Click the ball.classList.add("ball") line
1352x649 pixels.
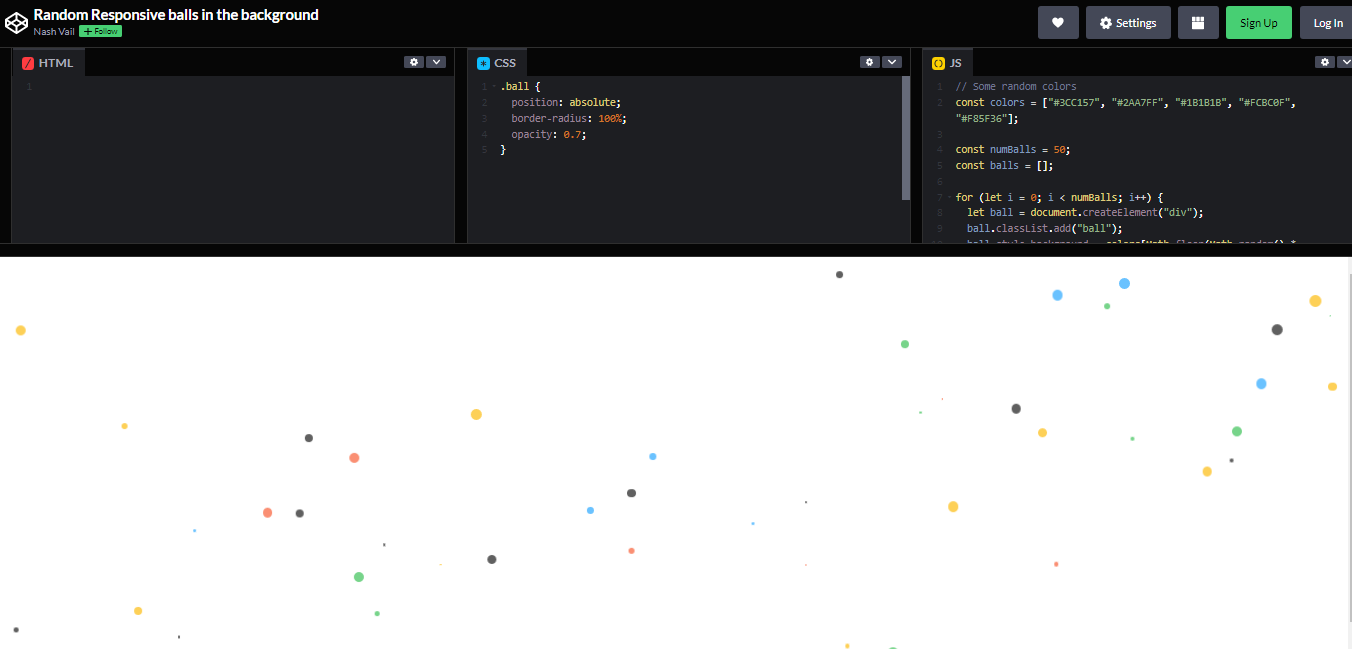pyautogui.click(x=1047, y=228)
